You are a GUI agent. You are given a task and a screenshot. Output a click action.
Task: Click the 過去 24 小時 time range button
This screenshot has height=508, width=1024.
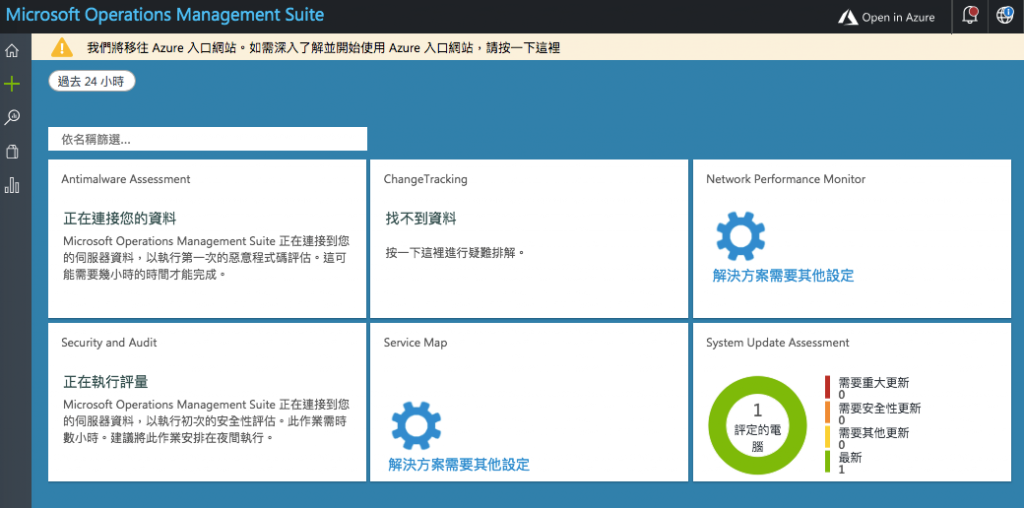click(91, 82)
